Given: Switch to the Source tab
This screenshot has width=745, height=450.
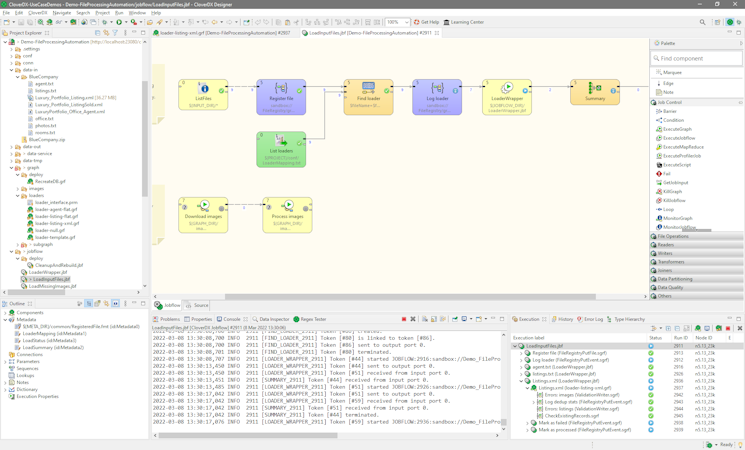Looking at the screenshot, I should pos(201,305).
